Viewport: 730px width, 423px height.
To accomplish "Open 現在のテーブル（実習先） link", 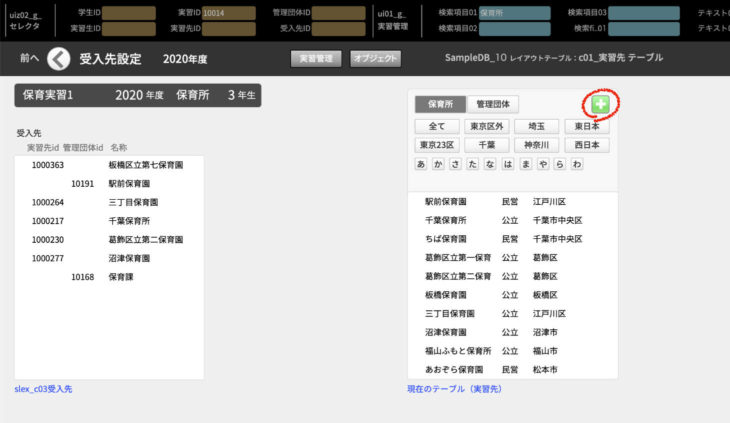I will point(455,388).
